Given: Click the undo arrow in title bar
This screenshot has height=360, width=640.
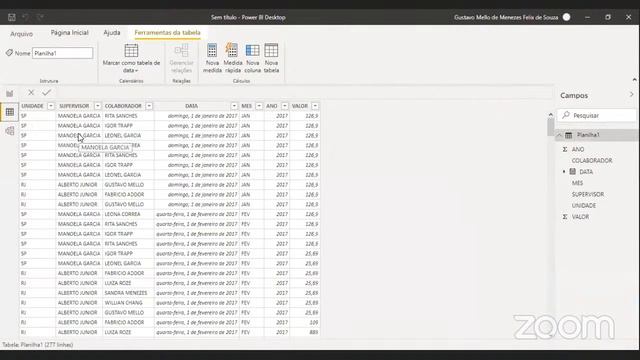Looking at the screenshot, I should click(26, 17).
